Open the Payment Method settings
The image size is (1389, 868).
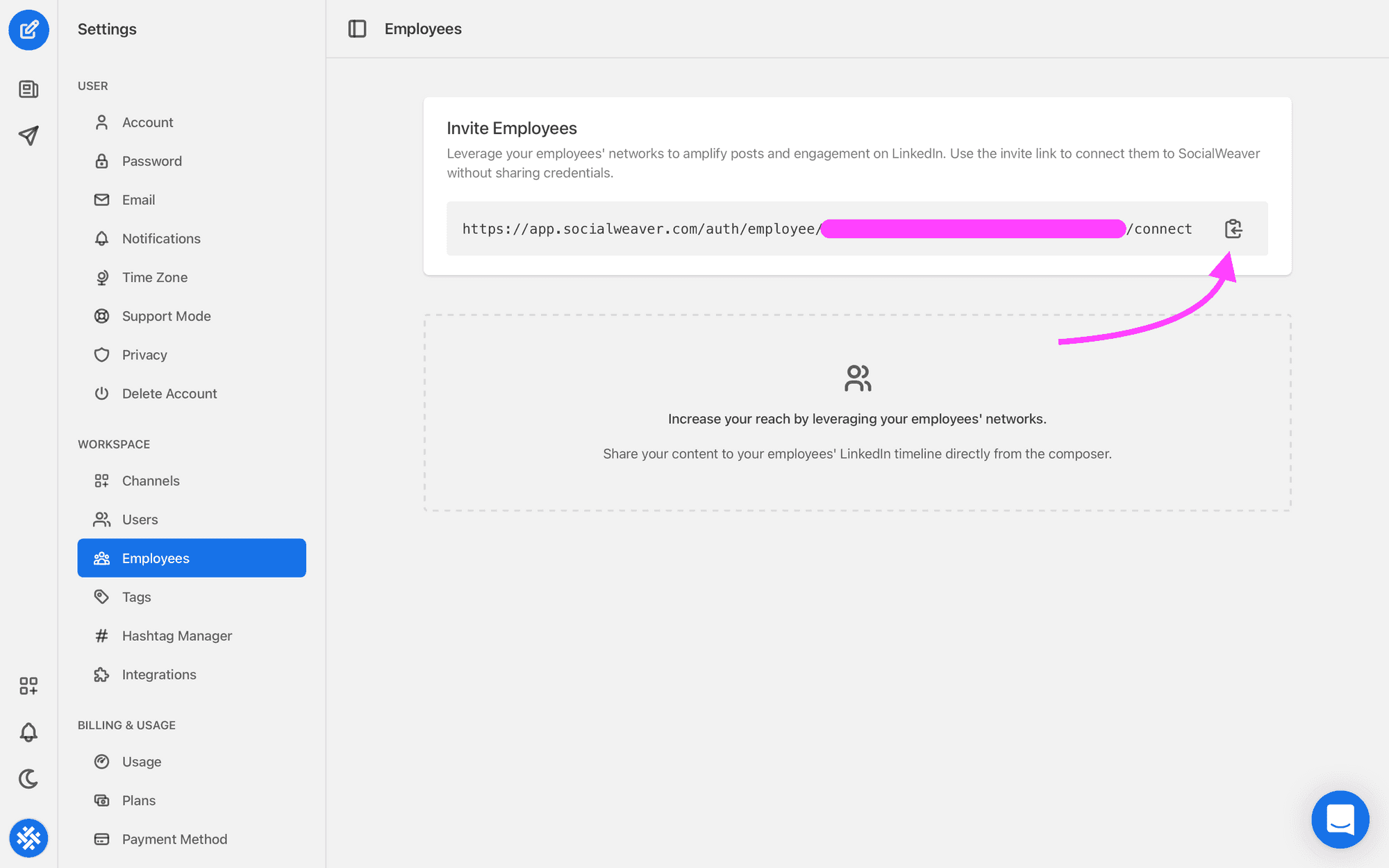click(x=174, y=839)
